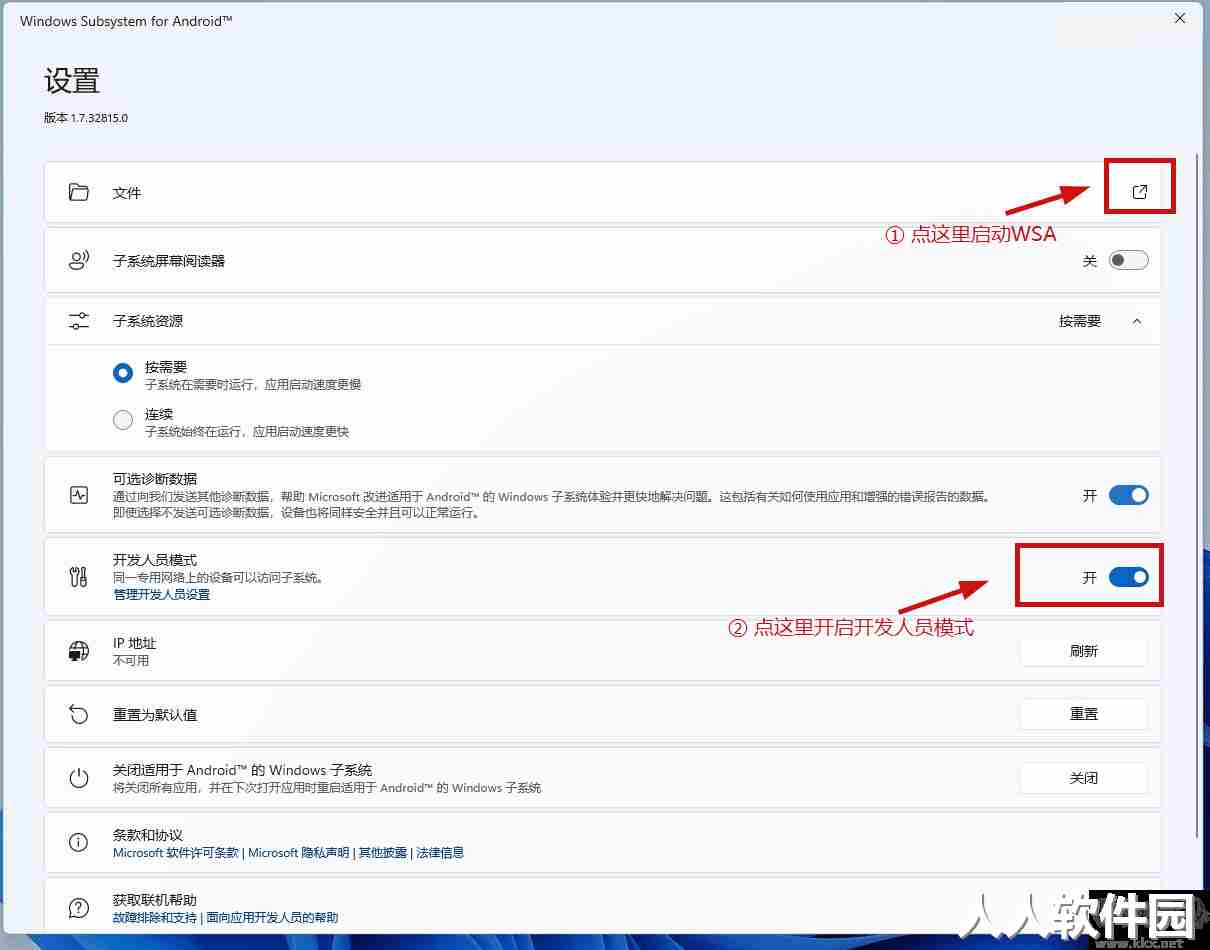Click the 子系统资源 sliders icon
Image resolution: width=1210 pixels, height=950 pixels.
[x=79, y=321]
